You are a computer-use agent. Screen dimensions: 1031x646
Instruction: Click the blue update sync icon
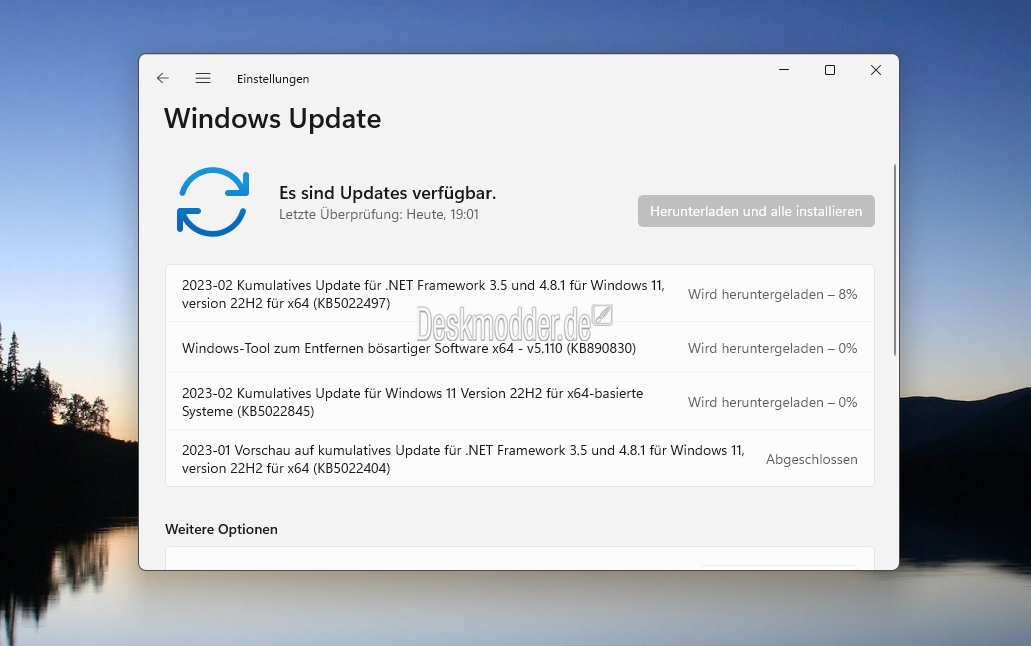213,202
